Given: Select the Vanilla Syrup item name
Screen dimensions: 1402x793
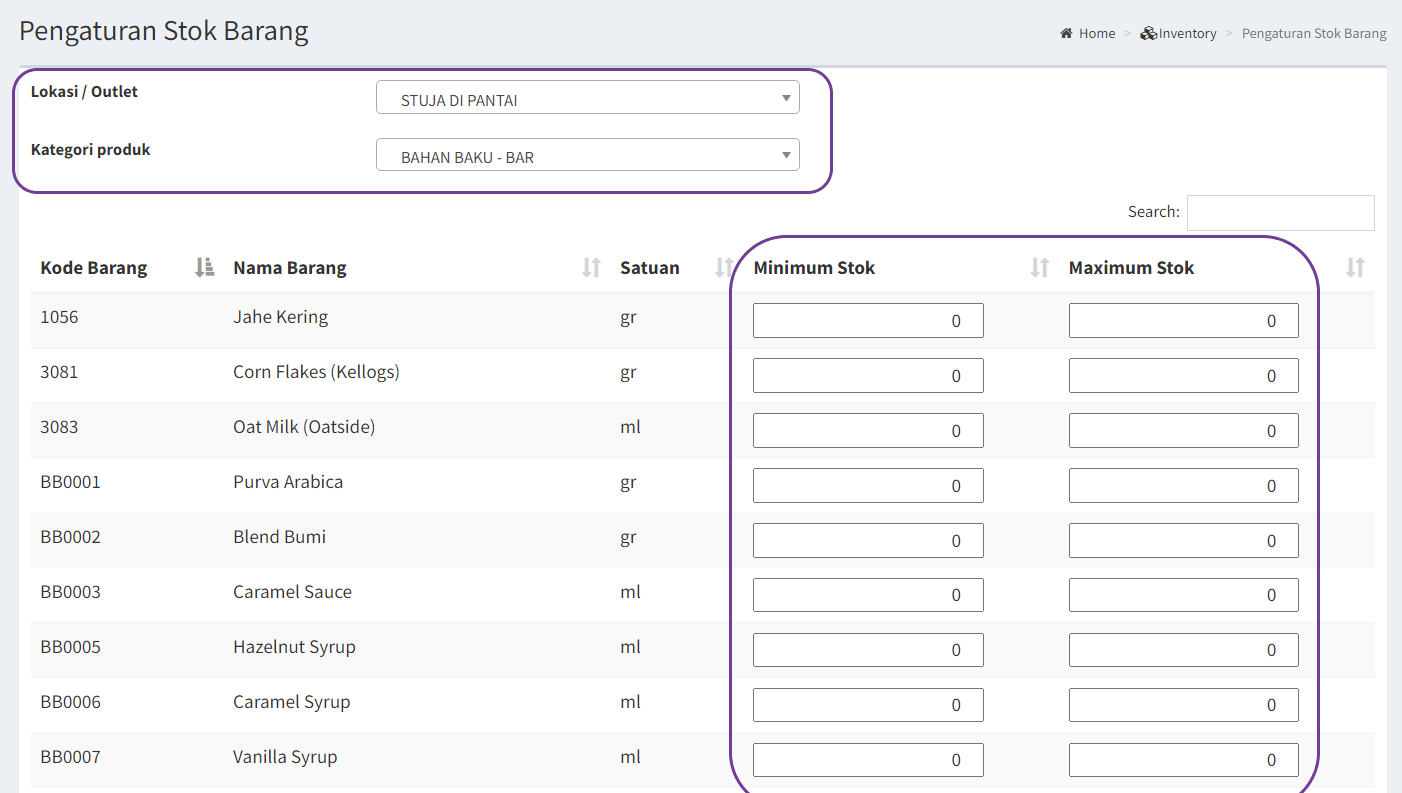Looking at the screenshot, I should 285,757.
